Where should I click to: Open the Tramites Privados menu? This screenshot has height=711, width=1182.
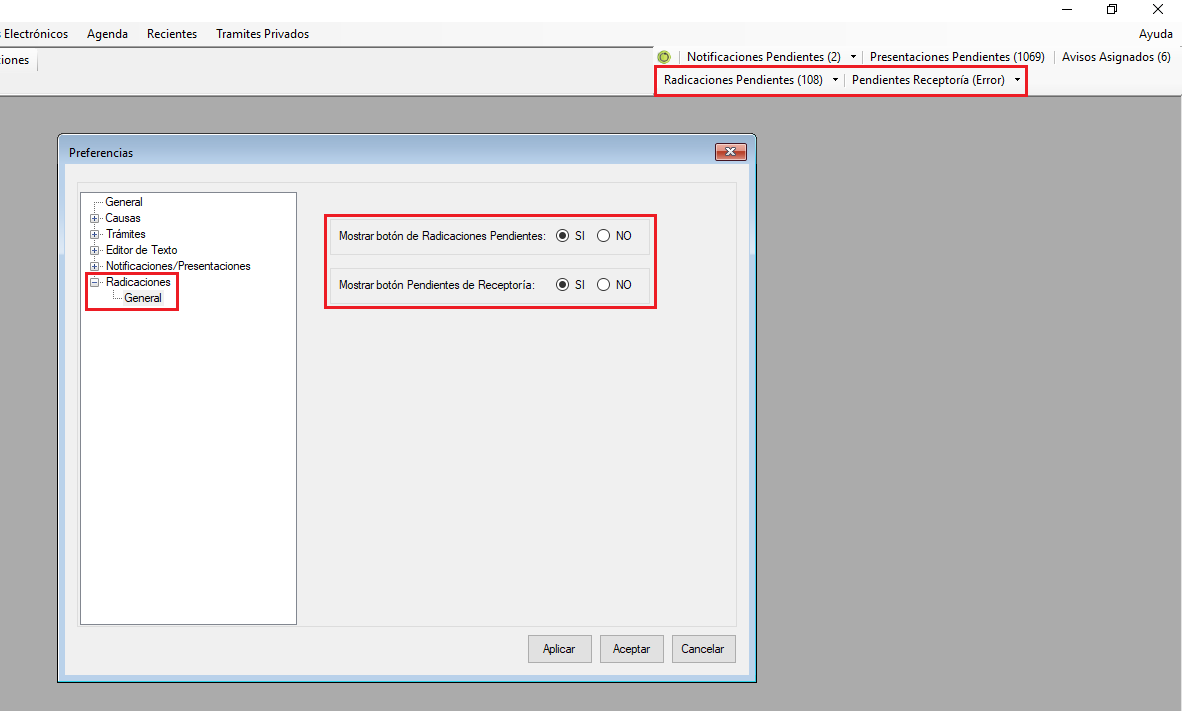262,34
